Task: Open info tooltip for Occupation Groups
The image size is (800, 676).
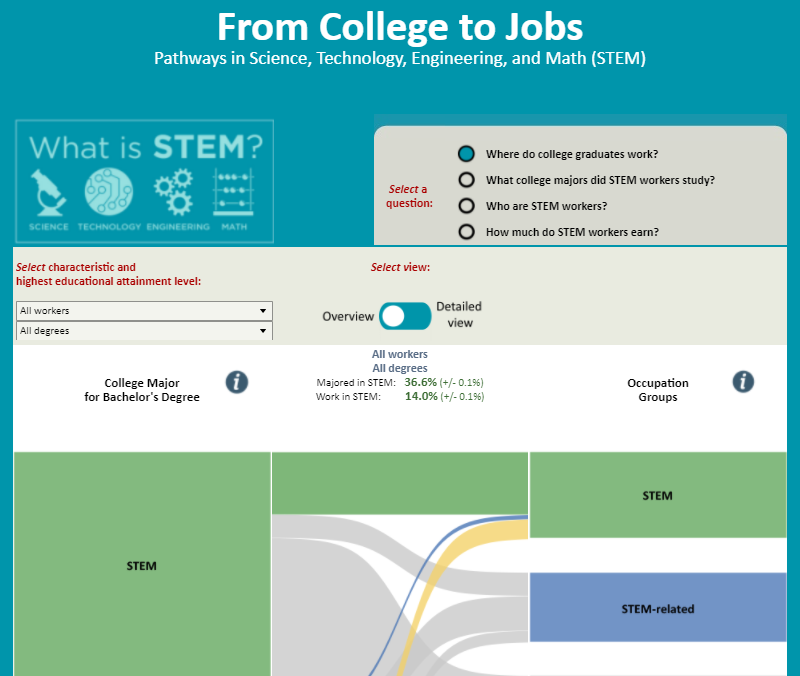Action: [x=743, y=381]
